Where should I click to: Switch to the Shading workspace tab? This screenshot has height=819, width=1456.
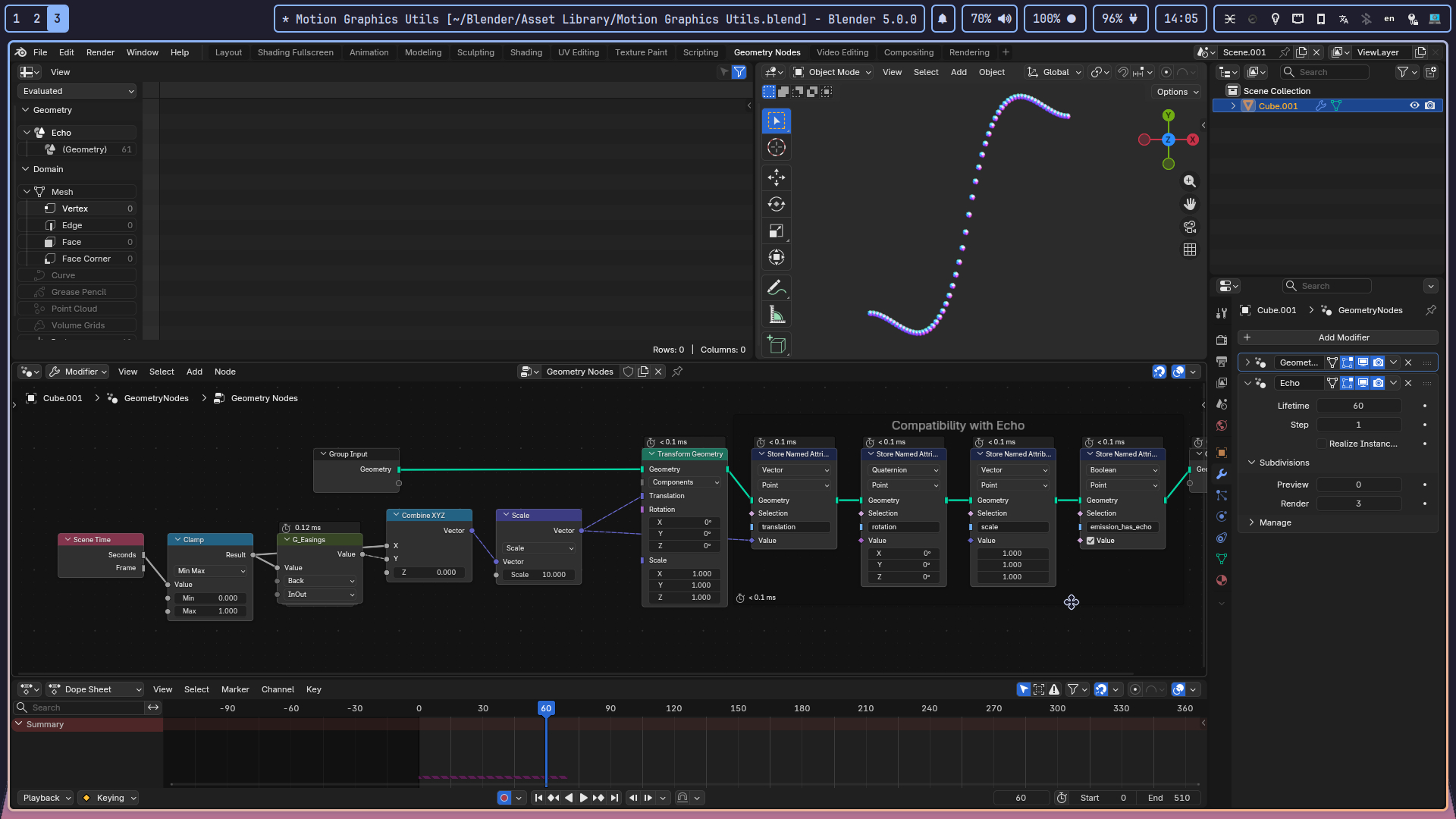(526, 52)
